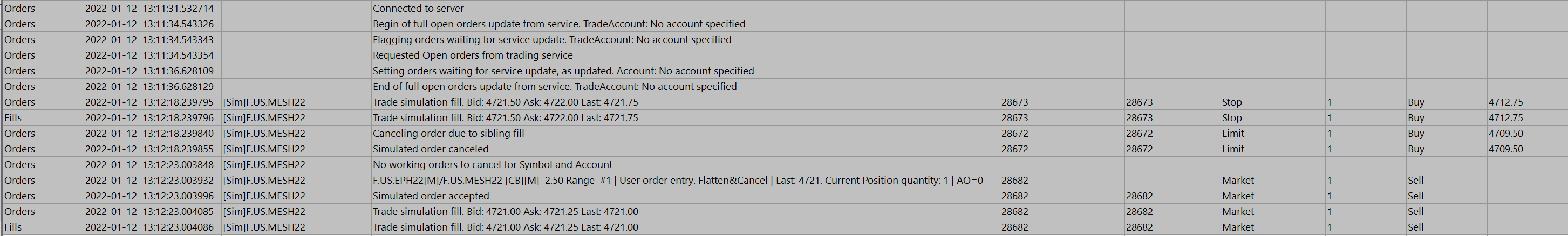Screen dimensions: 1568x236
Task: Select the symbol cell in "No working orders" row
Action: [263, 165]
